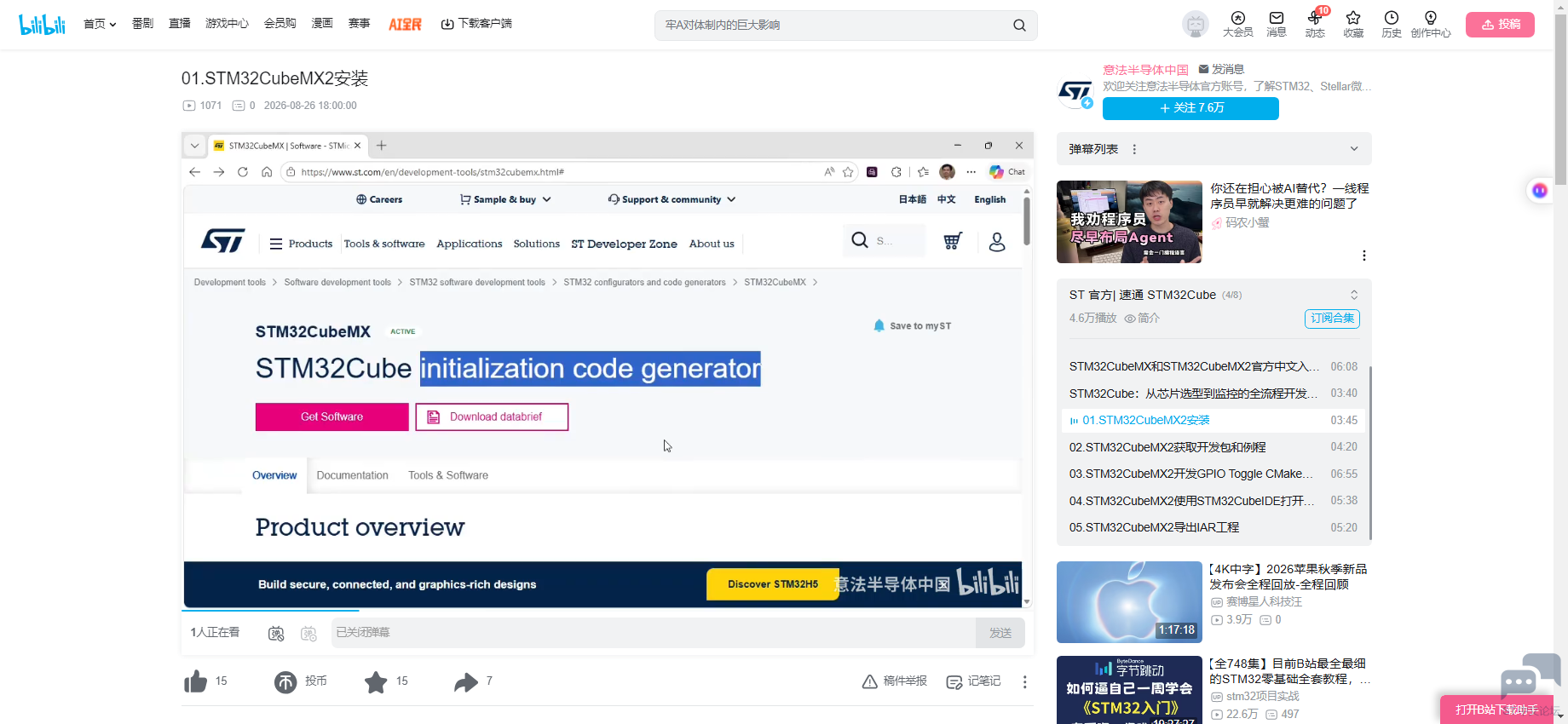Open more options for the 码农小蟹 video
Image resolution: width=1568 pixels, height=724 pixels.
click(x=1364, y=256)
